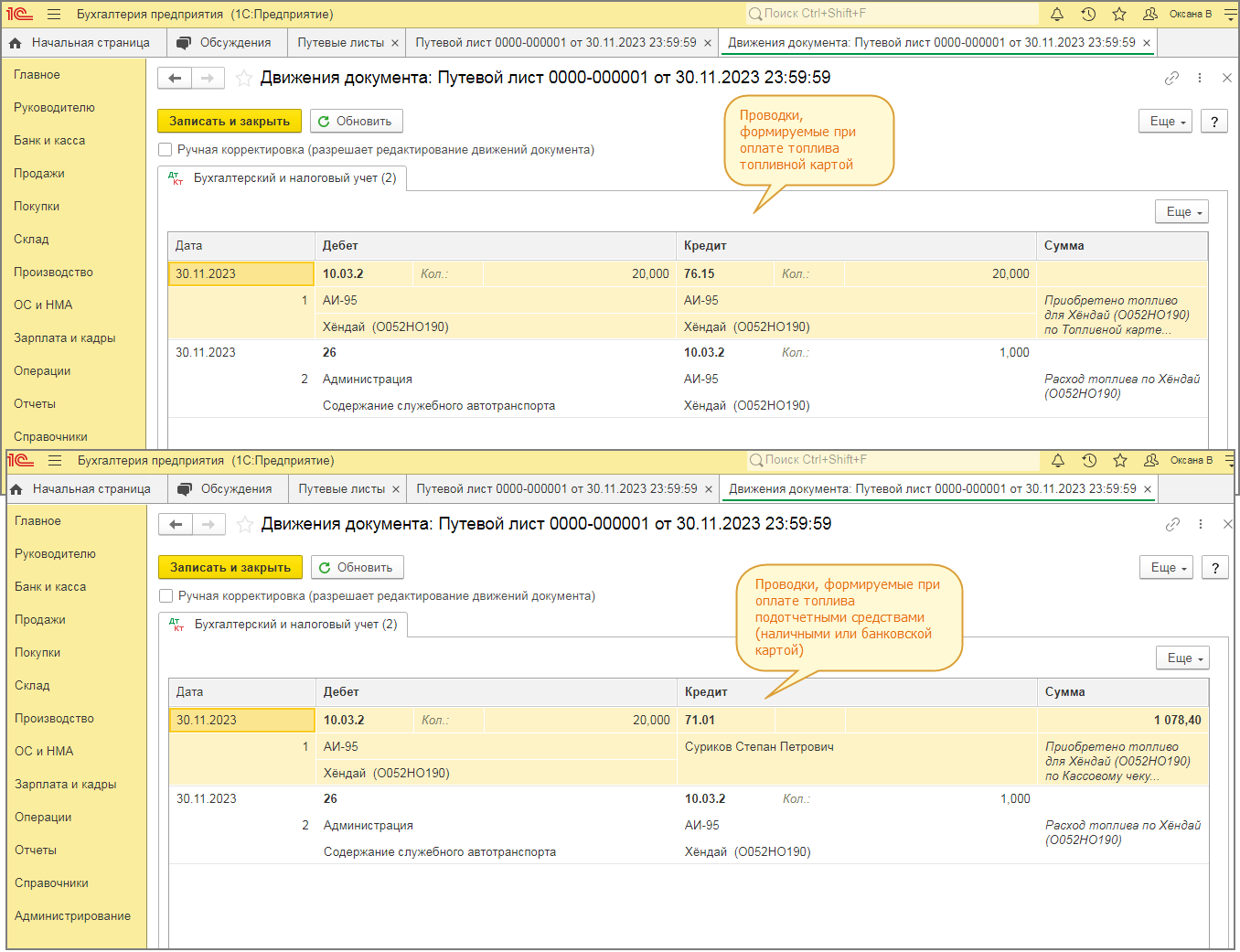The image size is (1240, 952).
Task: Open Администрирование section in lower sidebar
Action: tap(73, 916)
